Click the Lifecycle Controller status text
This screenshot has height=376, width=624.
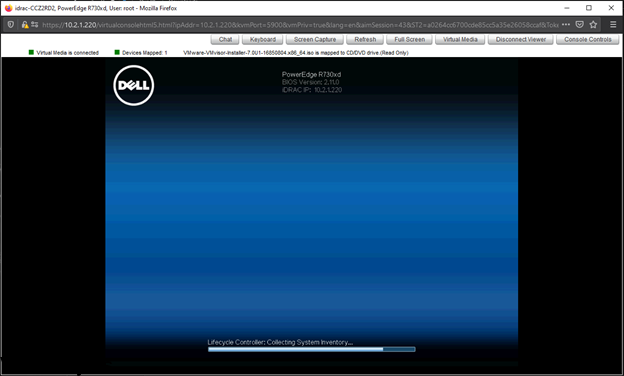click(x=280, y=342)
